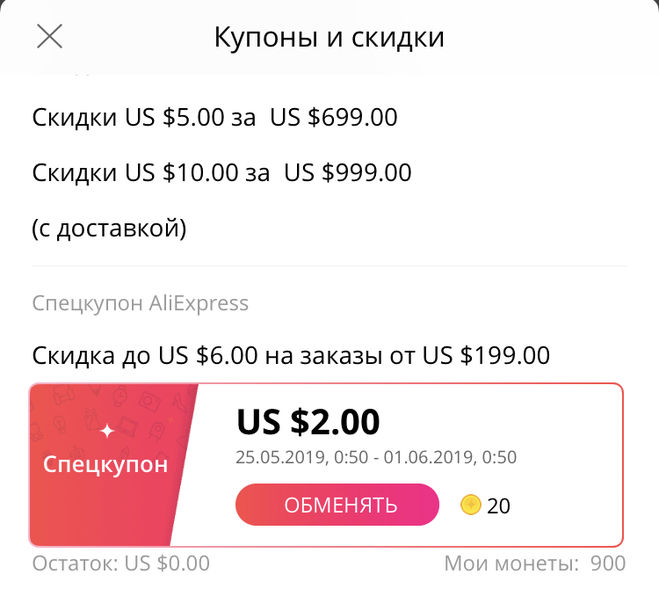Tap the 900 coins count
The height and width of the screenshot is (589, 659).
tap(608, 564)
